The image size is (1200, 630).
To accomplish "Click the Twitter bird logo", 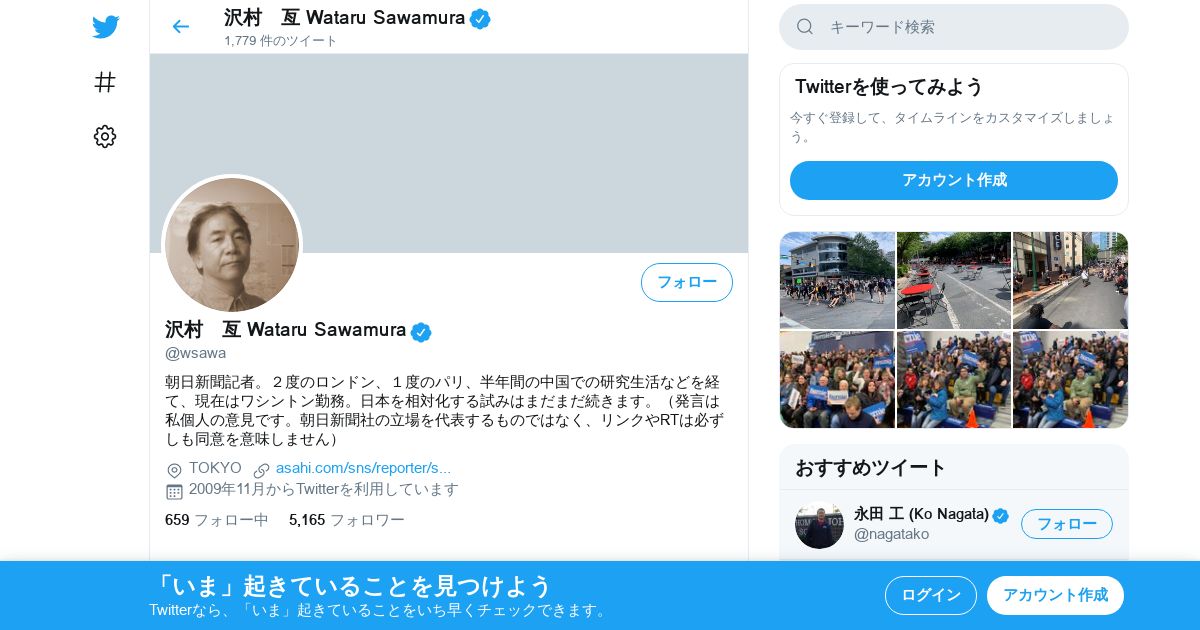I will [105, 27].
